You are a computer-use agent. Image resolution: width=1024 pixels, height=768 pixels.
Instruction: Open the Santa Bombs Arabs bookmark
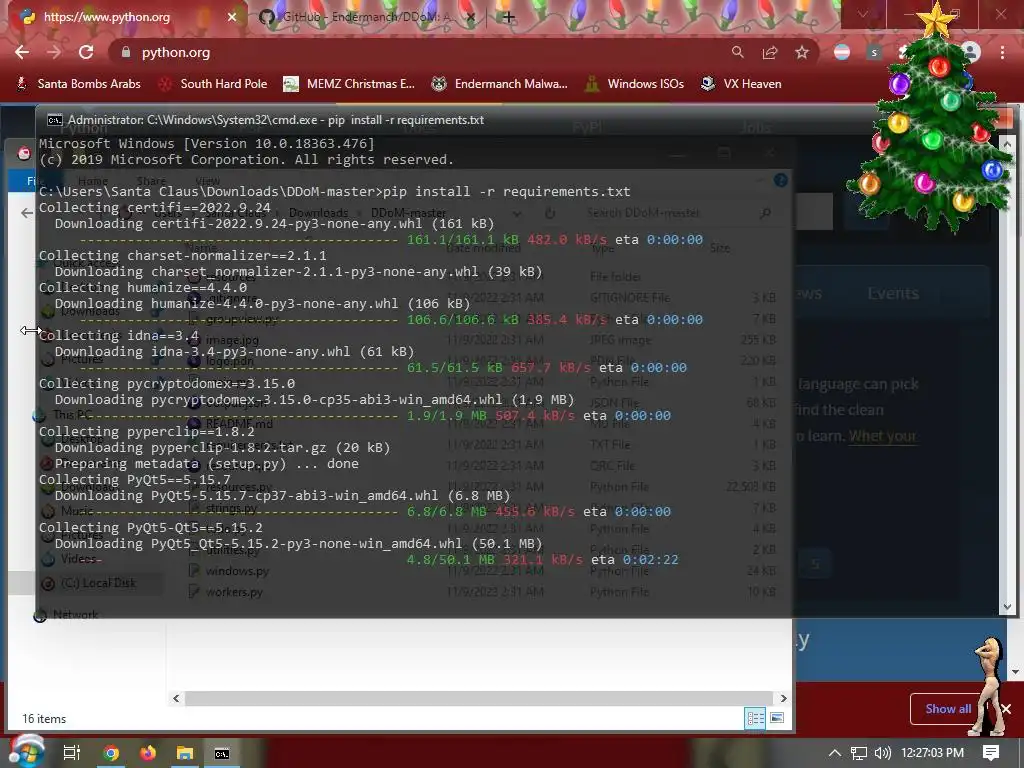78,84
